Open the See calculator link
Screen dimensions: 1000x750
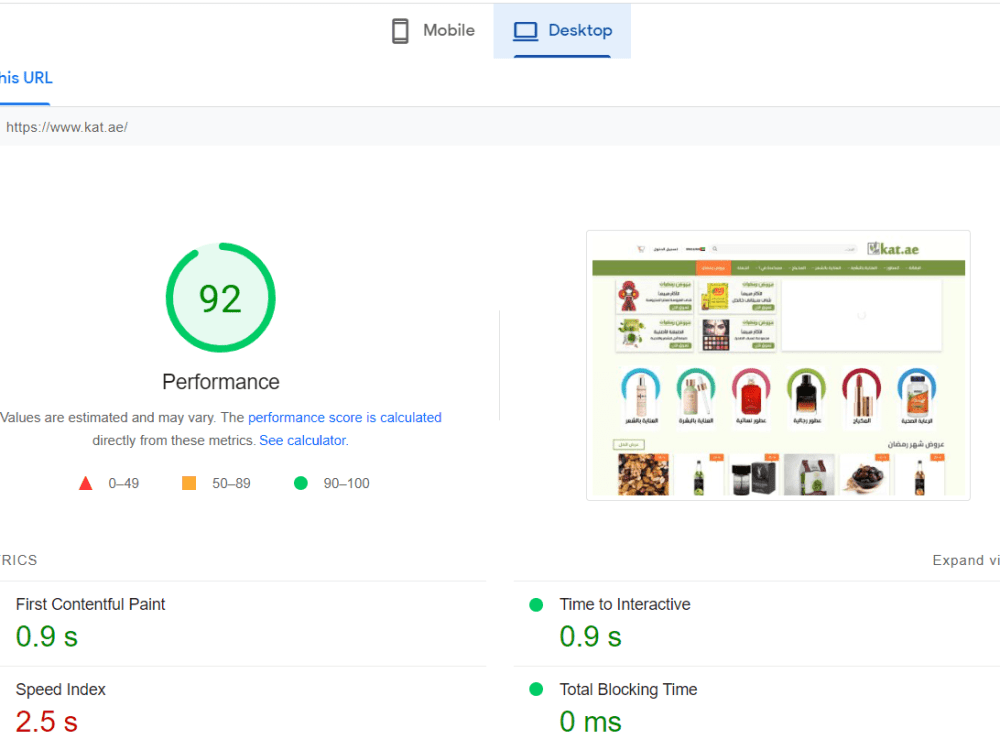click(x=303, y=440)
